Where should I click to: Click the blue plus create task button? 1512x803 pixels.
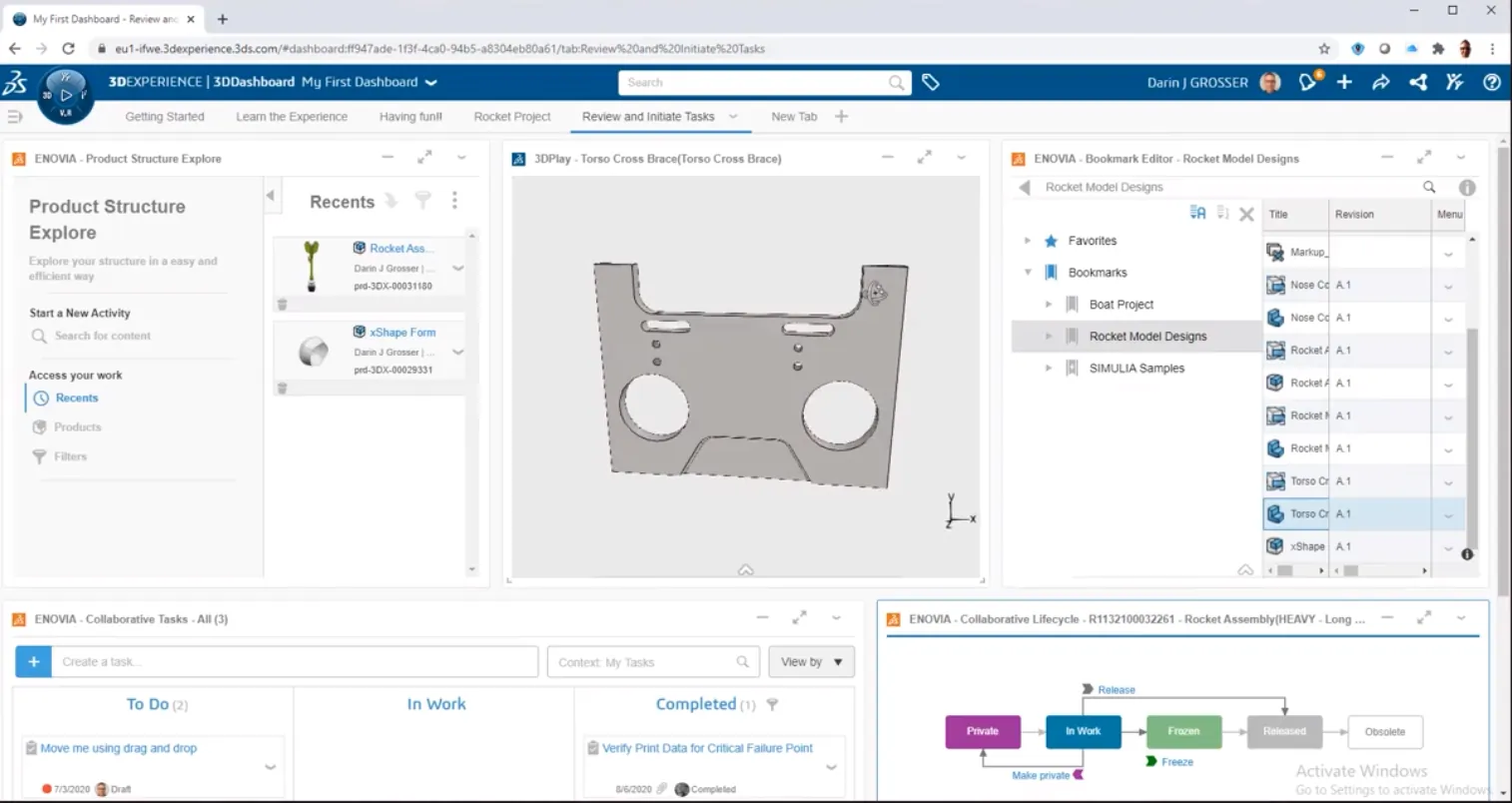[x=33, y=661]
